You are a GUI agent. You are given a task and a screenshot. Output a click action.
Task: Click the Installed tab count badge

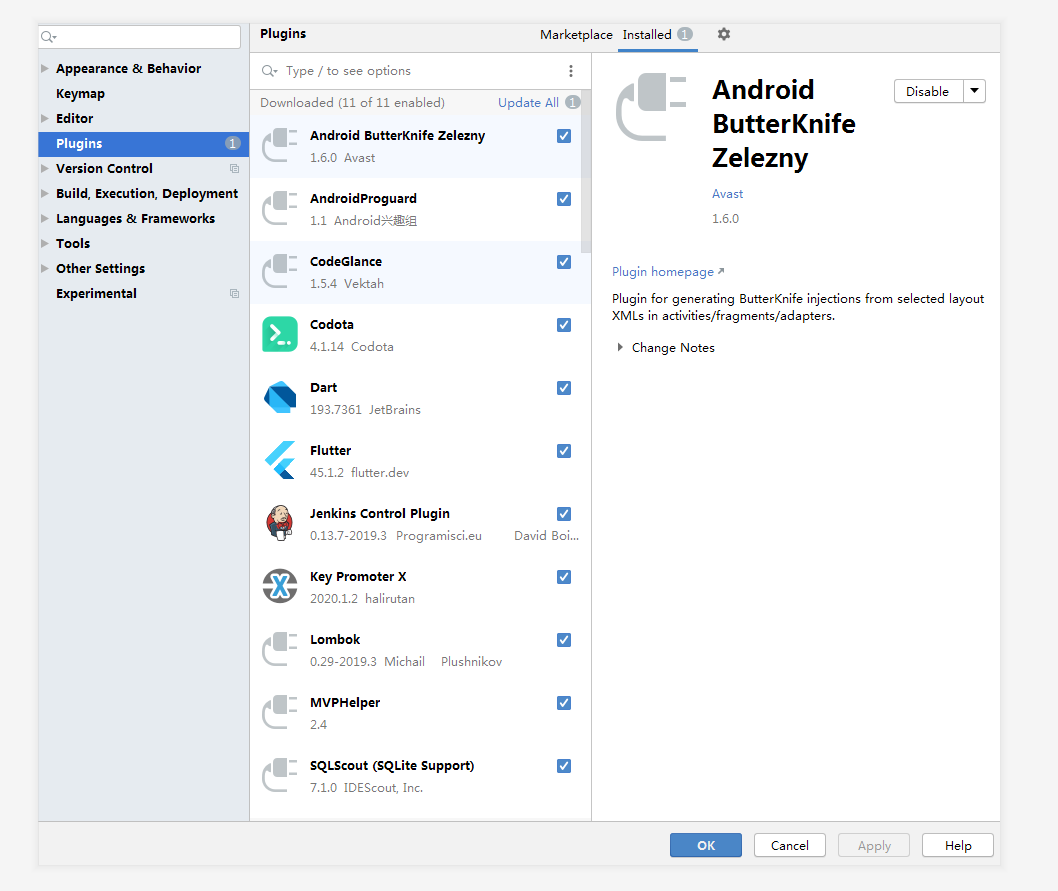point(685,34)
